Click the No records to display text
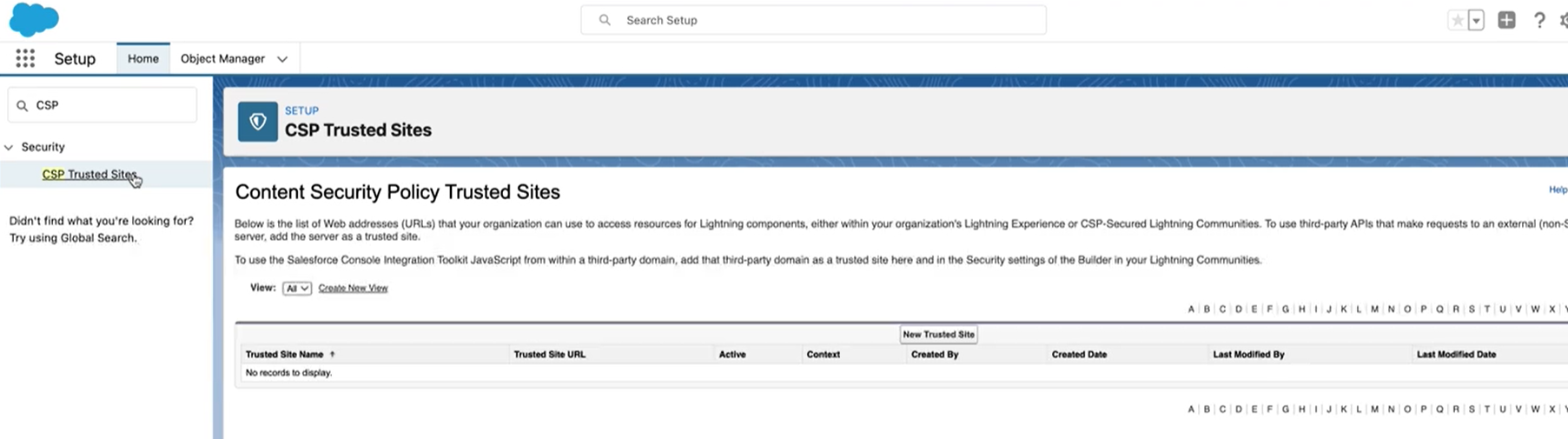Image resolution: width=1568 pixels, height=439 pixels. tap(288, 373)
